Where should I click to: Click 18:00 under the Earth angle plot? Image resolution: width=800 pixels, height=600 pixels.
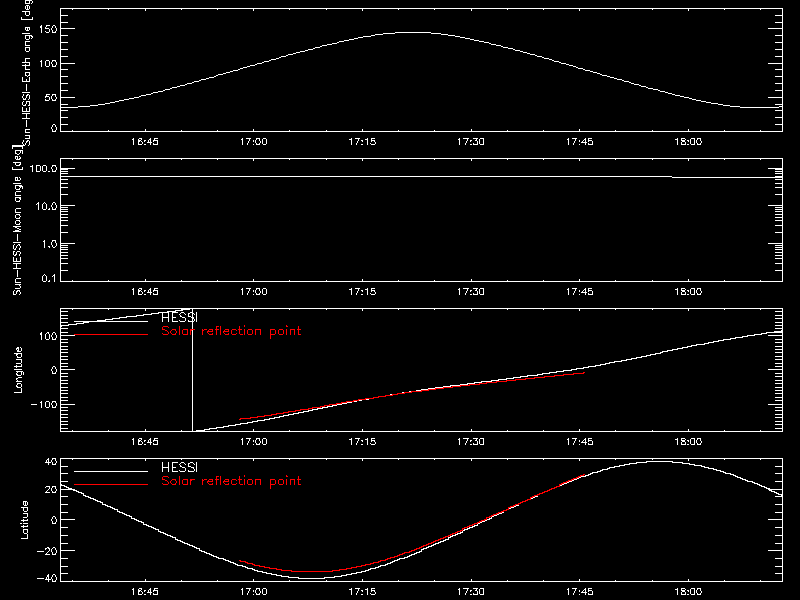click(688, 142)
